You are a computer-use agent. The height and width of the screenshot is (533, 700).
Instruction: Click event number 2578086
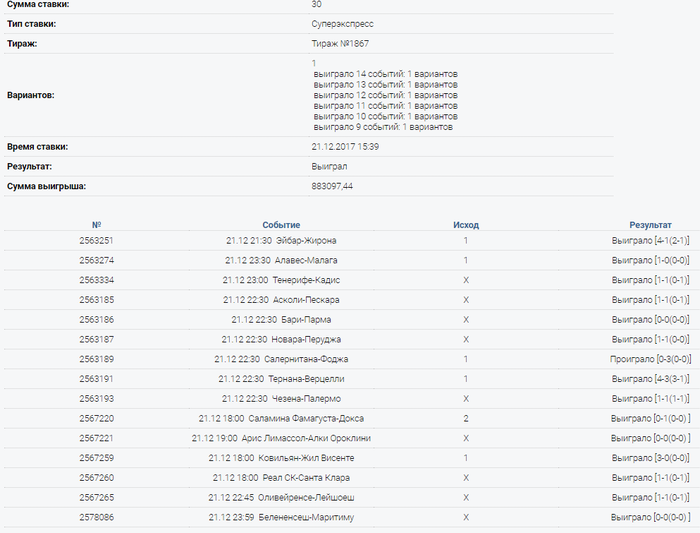[96, 517]
